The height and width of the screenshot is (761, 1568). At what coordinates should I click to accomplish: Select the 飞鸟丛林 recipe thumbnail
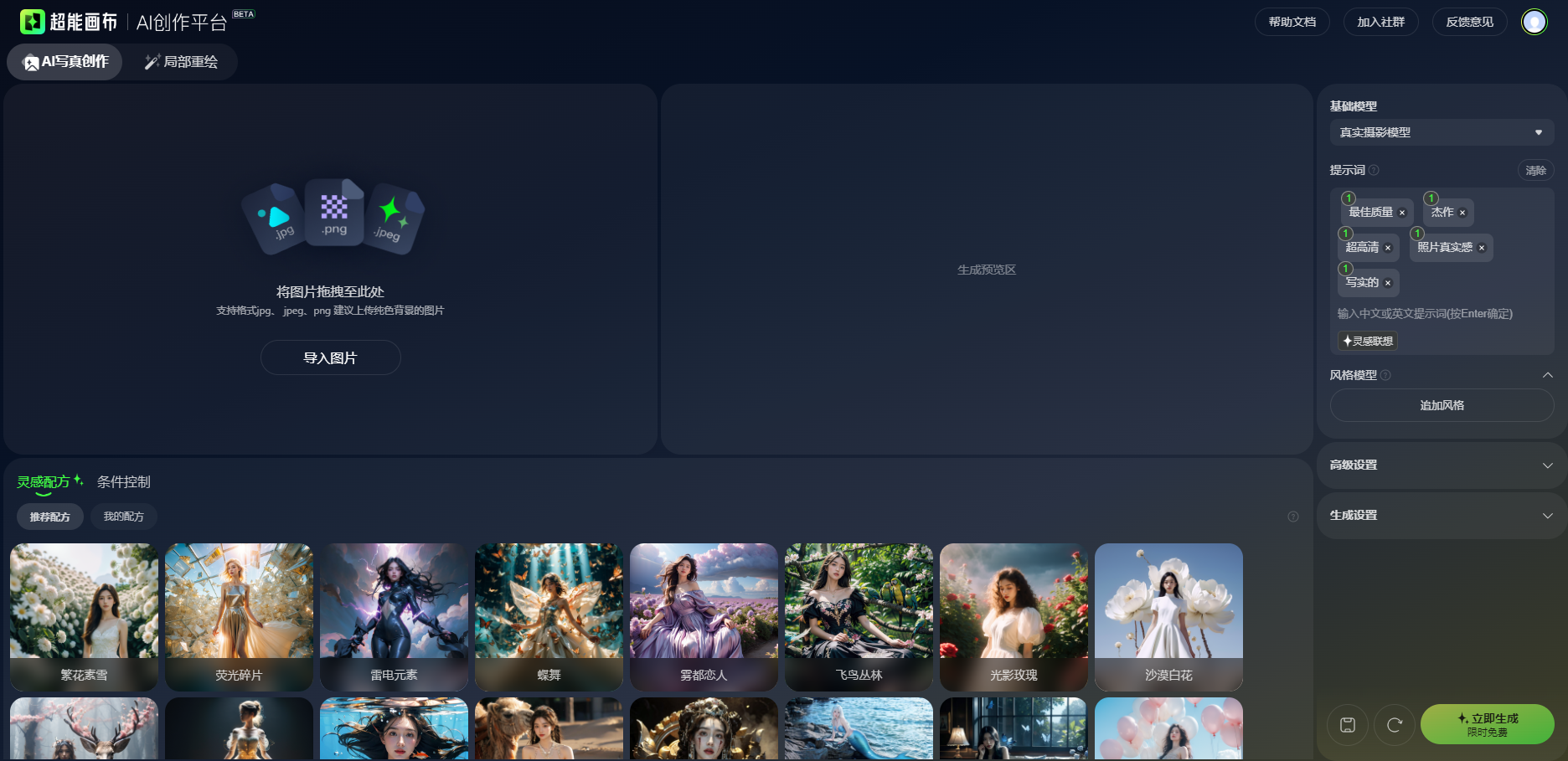(x=859, y=617)
